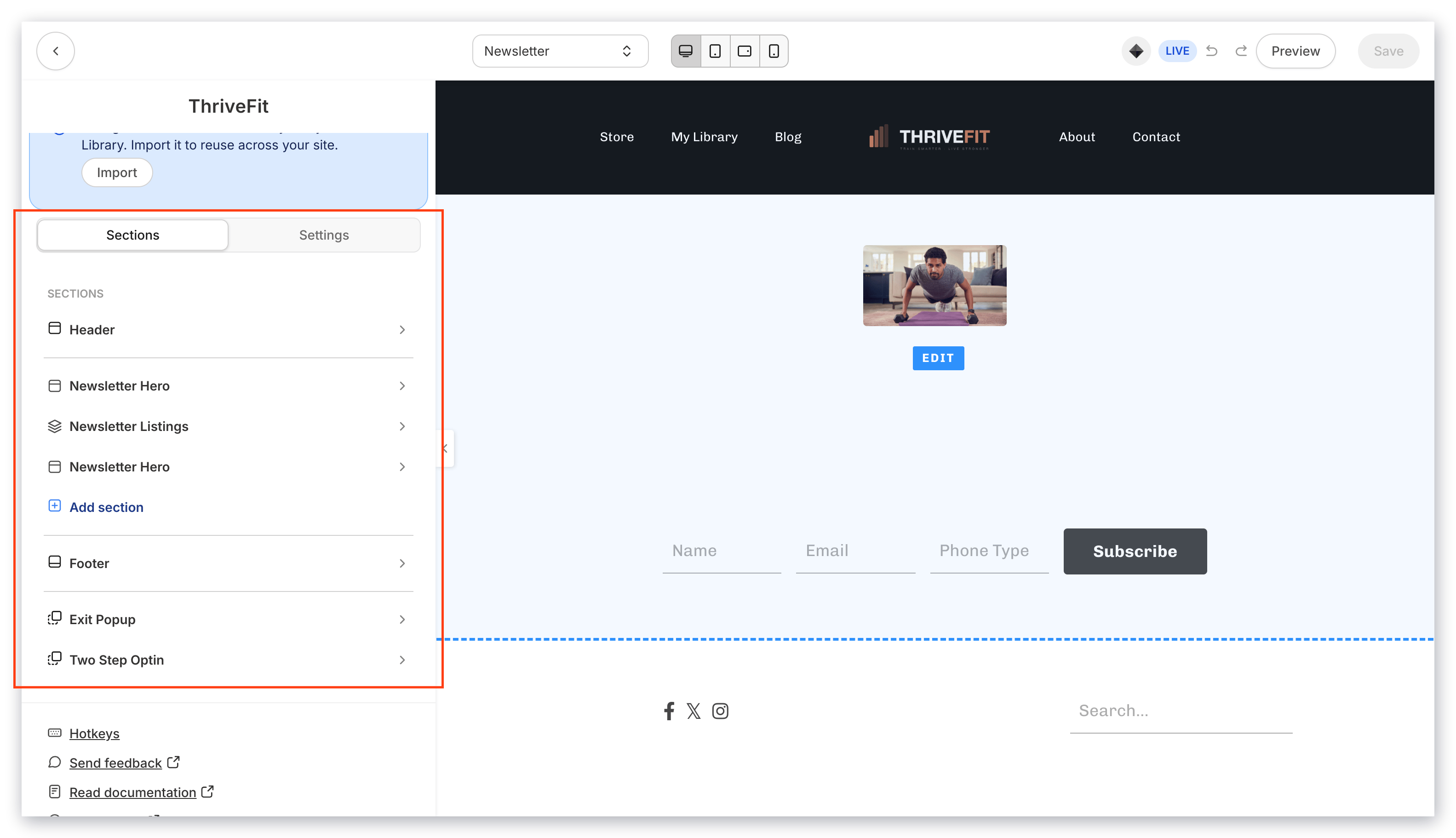Click the Send feedback chat bubble icon
The image size is (1456, 838).
click(x=55, y=762)
